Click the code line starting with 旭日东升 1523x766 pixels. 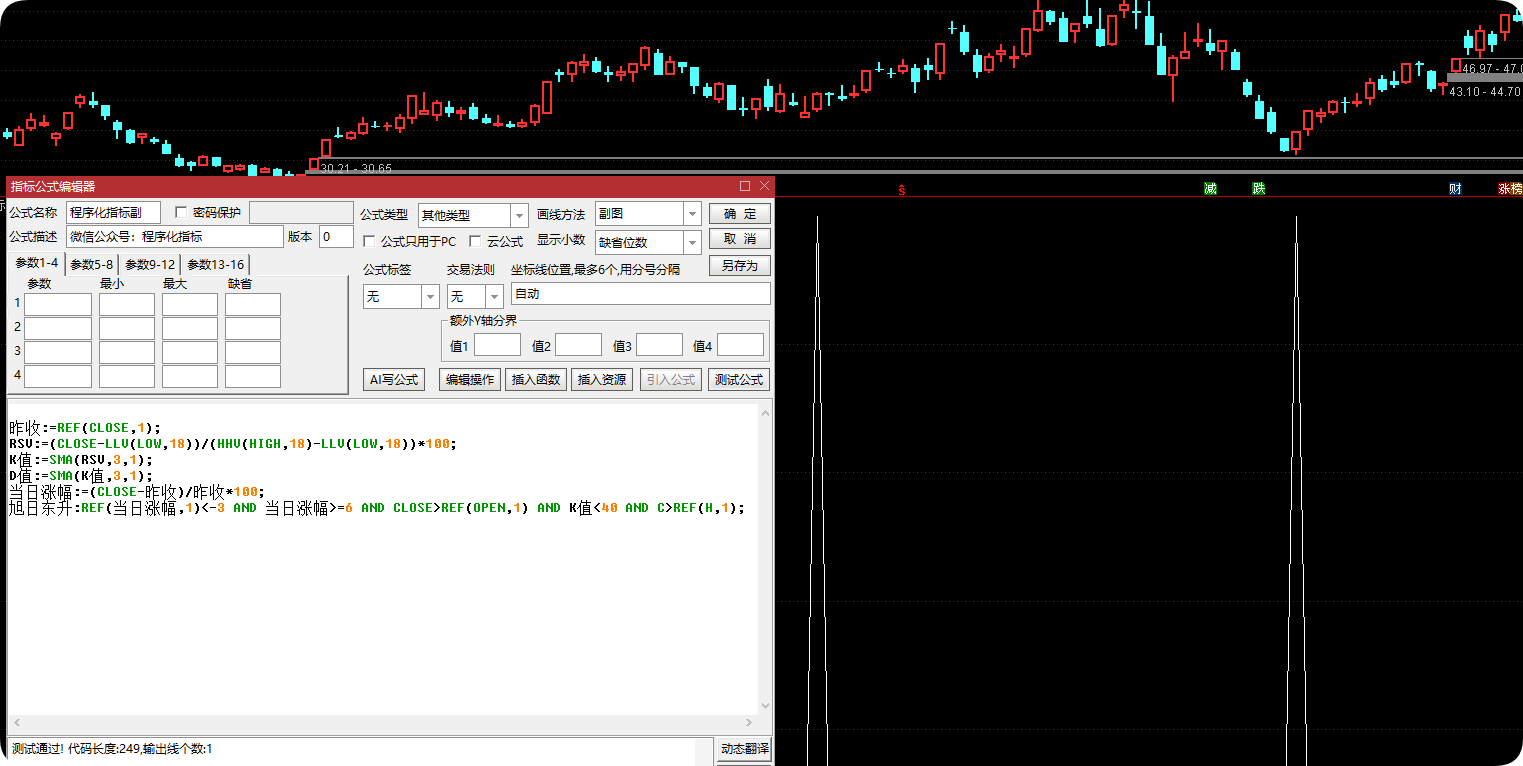tap(378, 508)
